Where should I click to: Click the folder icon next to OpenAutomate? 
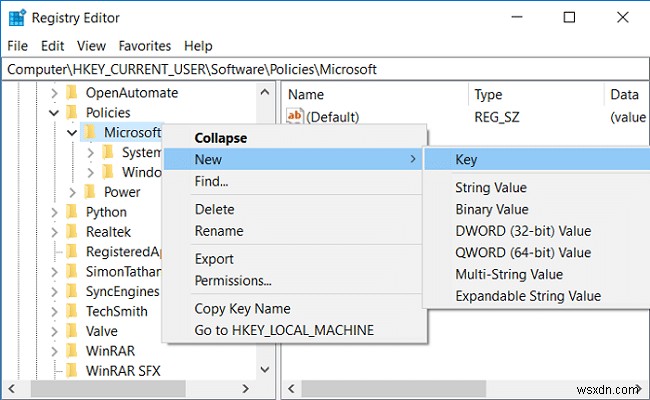[x=71, y=93]
